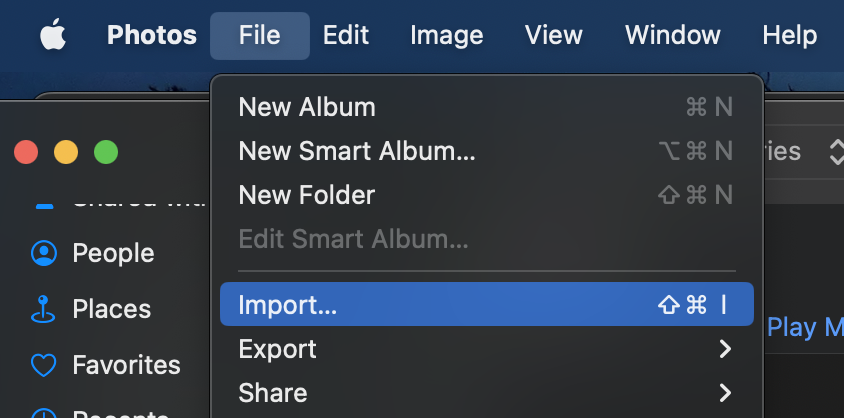Image resolution: width=844 pixels, height=418 pixels.
Task: Open the View menu
Action: point(554,36)
